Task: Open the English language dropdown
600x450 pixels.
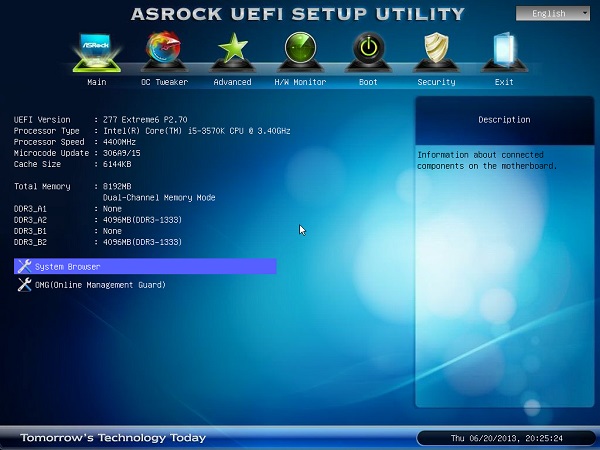Action: click(x=553, y=14)
